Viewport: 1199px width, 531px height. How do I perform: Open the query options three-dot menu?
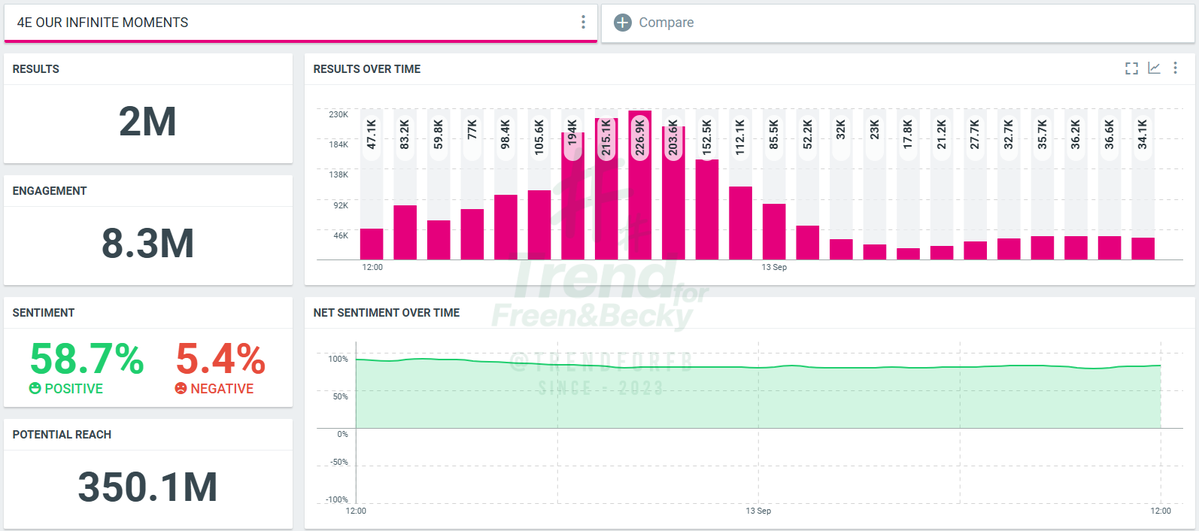583,22
